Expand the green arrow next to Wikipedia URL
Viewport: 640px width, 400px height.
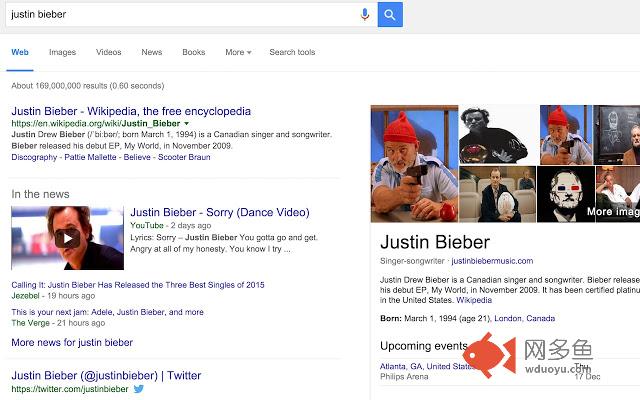[x=187, y=124]
